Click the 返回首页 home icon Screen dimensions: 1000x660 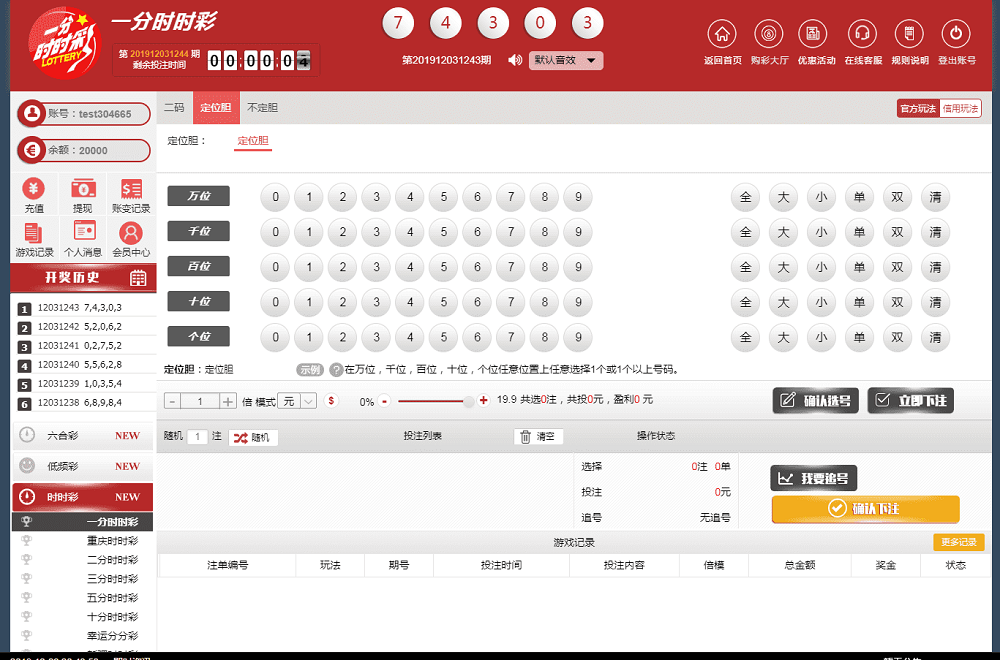point(722,34)
